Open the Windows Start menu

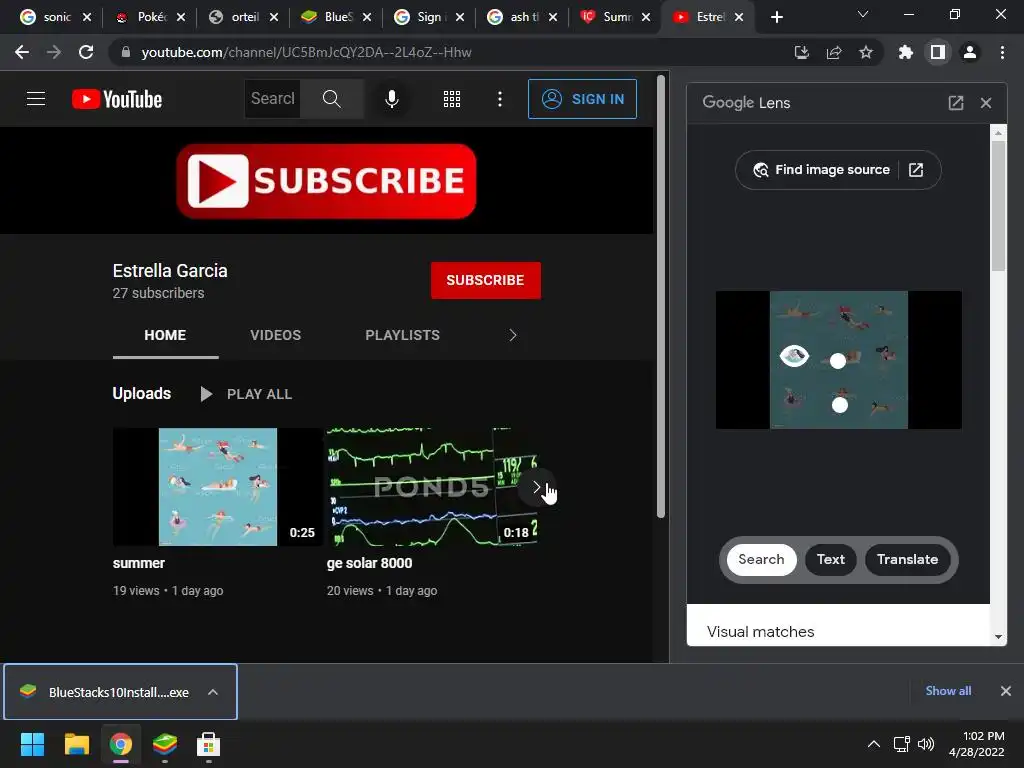pos(33,744)
